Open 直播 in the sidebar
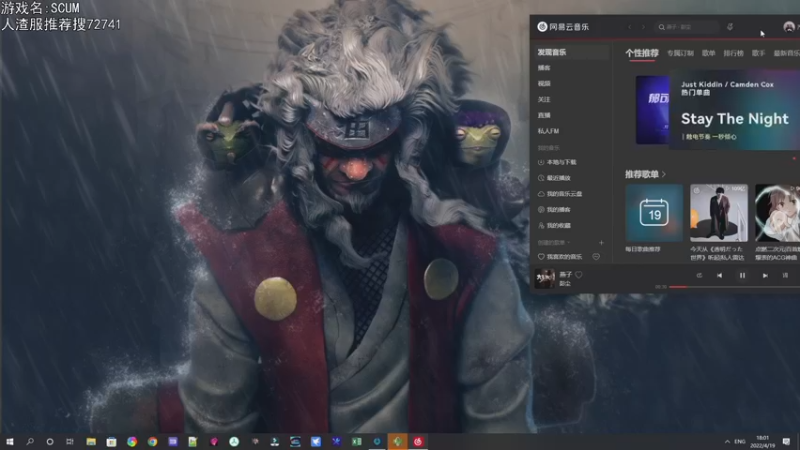Screen dimensions: 800x450 point(544,115)
